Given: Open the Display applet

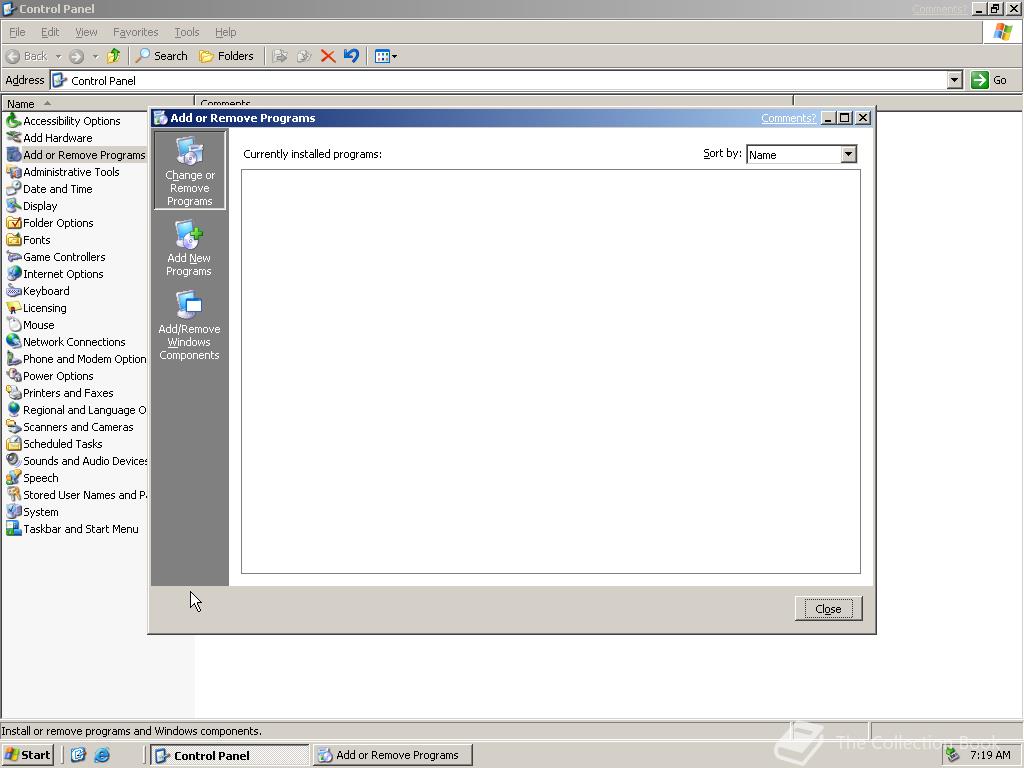Looking at the screenshot, I should click(x=32, y=206).
